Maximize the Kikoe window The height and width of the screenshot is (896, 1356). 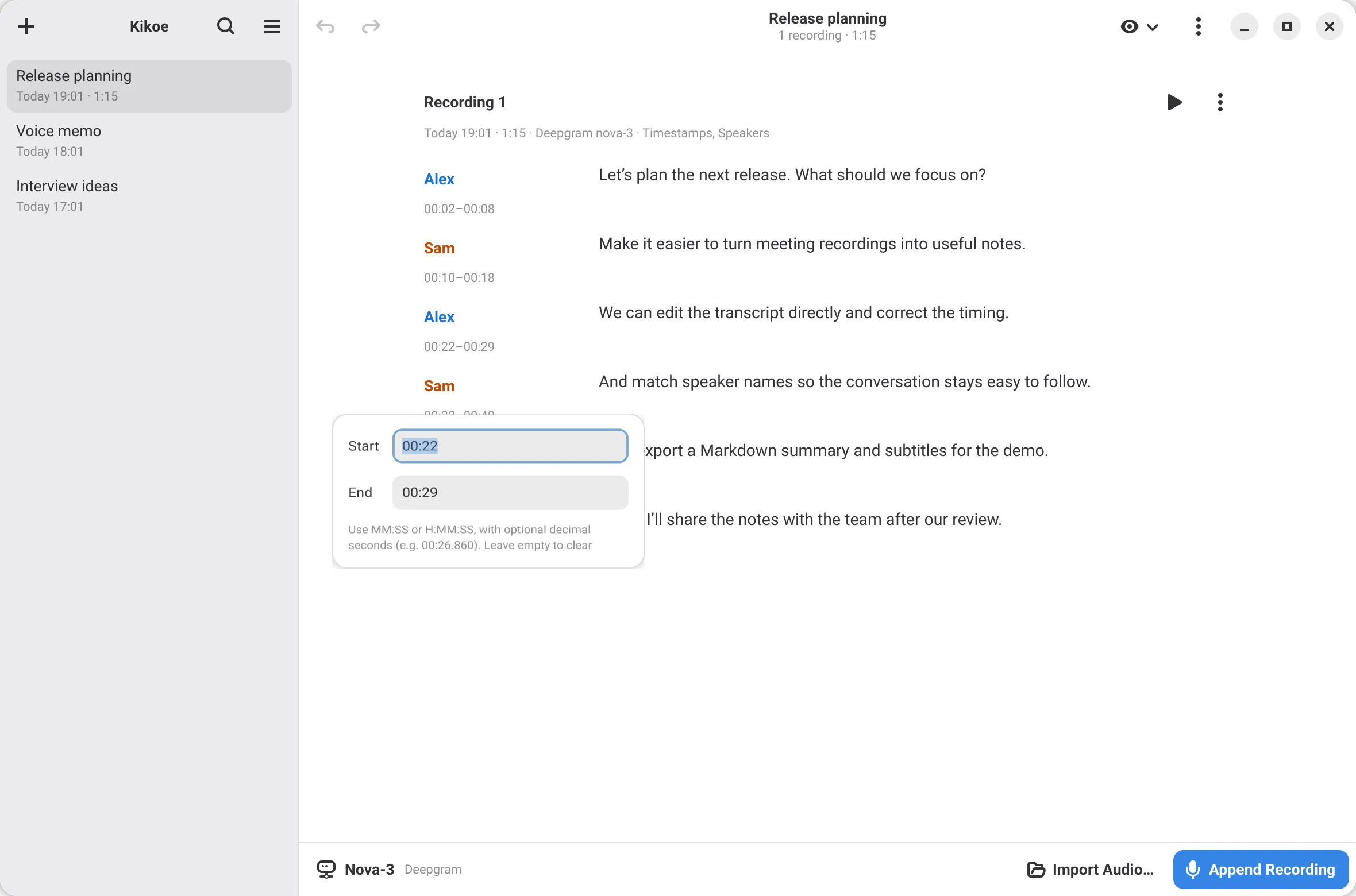point(1287,26)
